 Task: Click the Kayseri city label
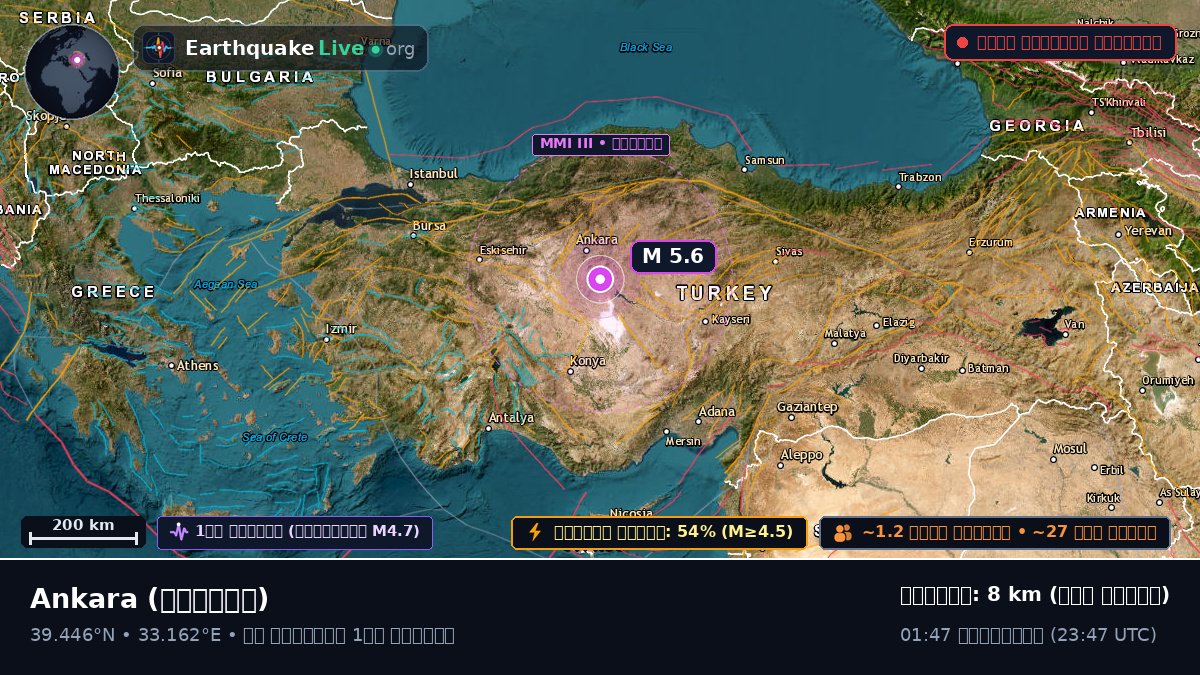(x=730, y=320)
